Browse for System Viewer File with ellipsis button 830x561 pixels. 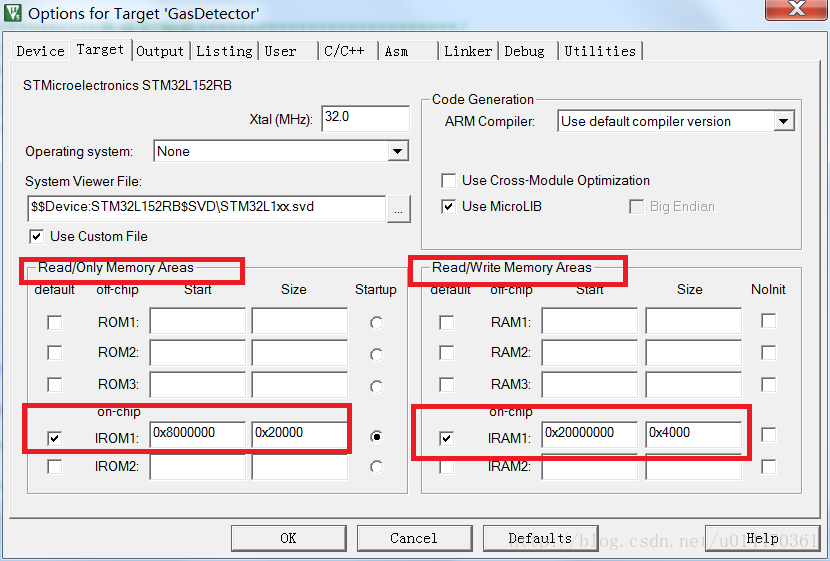point(399,209)
